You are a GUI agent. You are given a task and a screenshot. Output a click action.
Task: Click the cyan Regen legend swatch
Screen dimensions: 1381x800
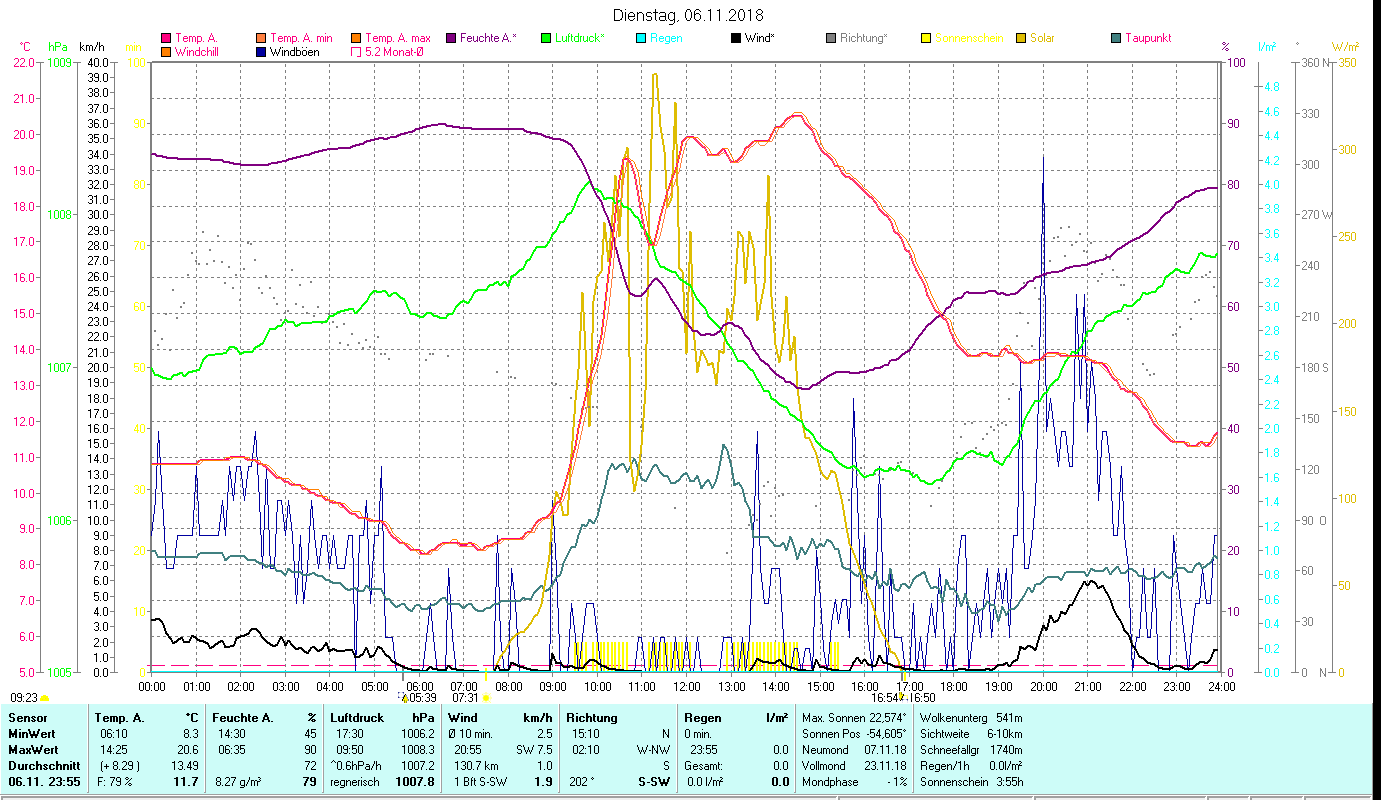[641, 39]
